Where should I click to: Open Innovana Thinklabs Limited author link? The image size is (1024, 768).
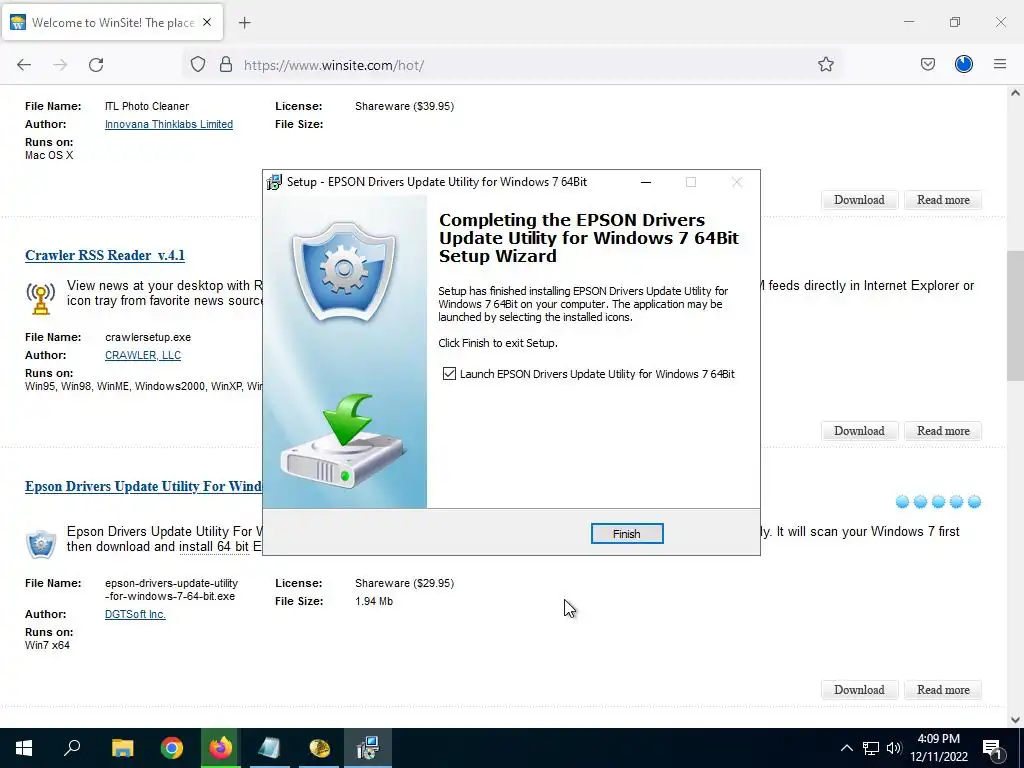coord(168,124)
